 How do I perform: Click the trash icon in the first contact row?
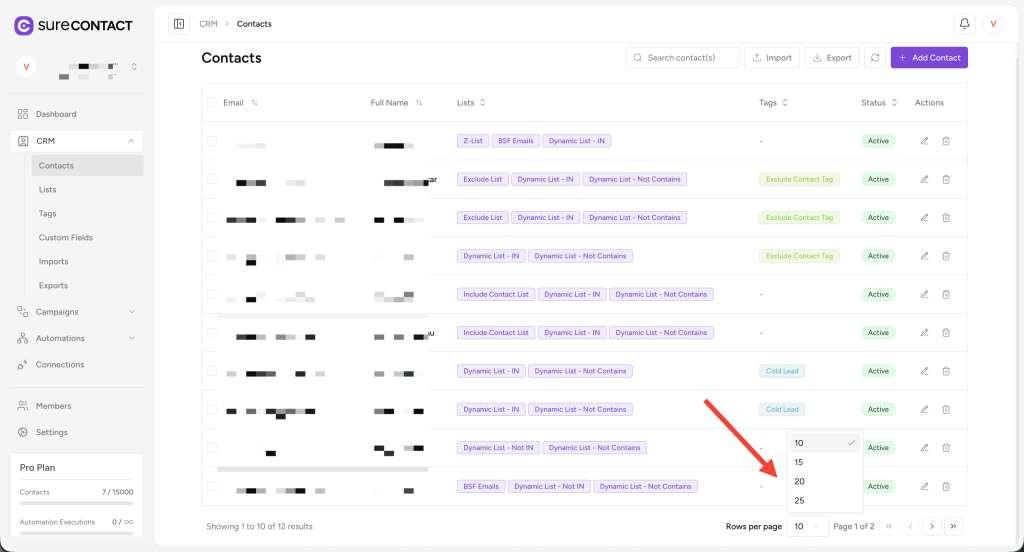[946, 141]
